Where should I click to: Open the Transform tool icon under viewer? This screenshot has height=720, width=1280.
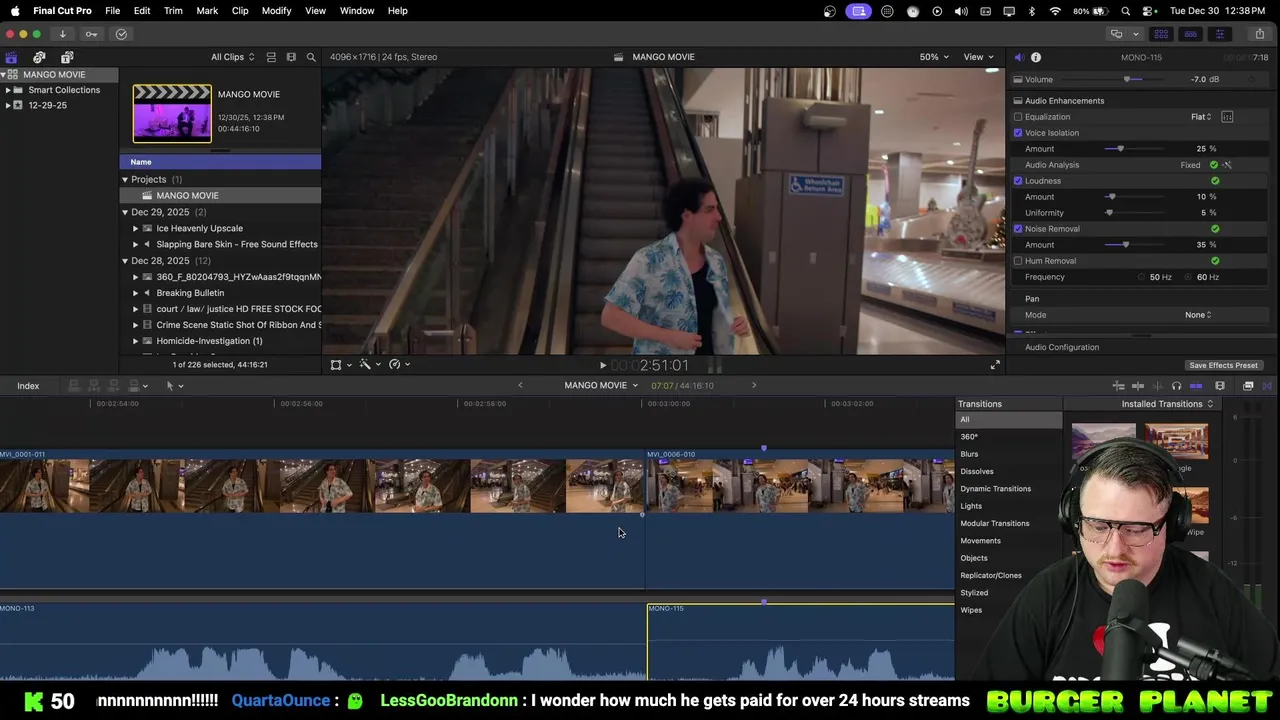tap(336, 365)
